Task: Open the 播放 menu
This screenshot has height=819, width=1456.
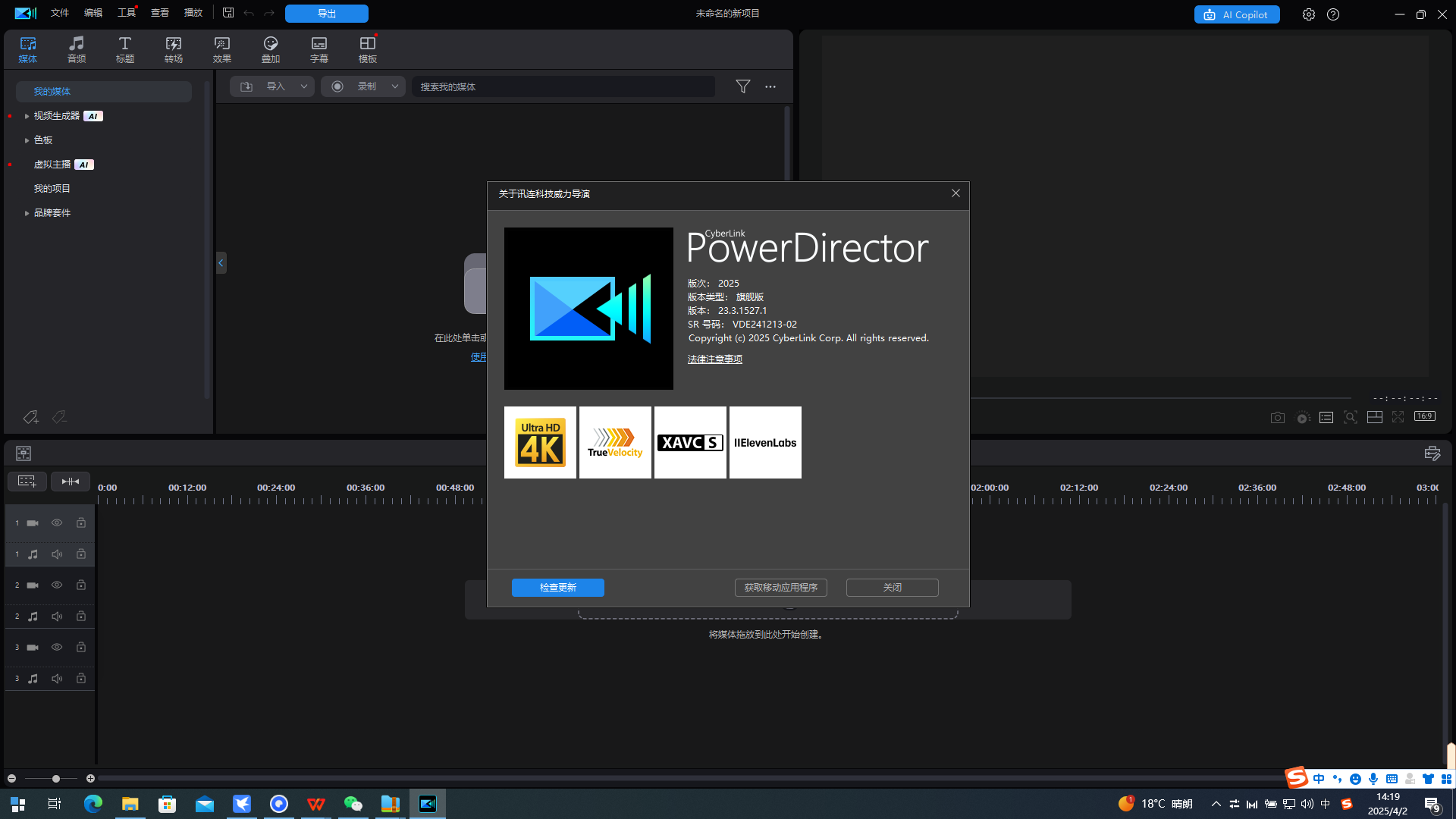Action: pos(193,13)
